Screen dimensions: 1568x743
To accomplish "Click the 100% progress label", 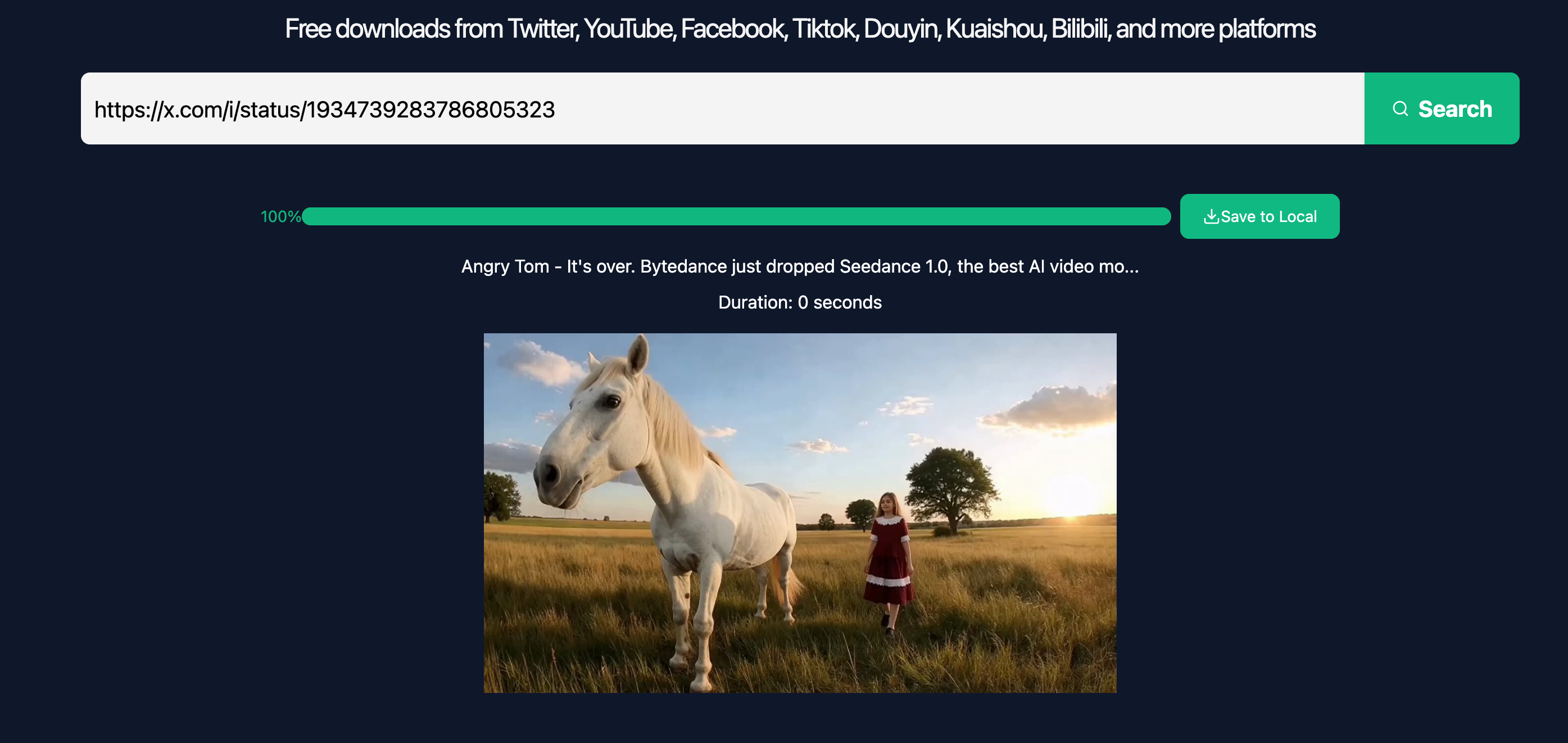I will [280, 216].
